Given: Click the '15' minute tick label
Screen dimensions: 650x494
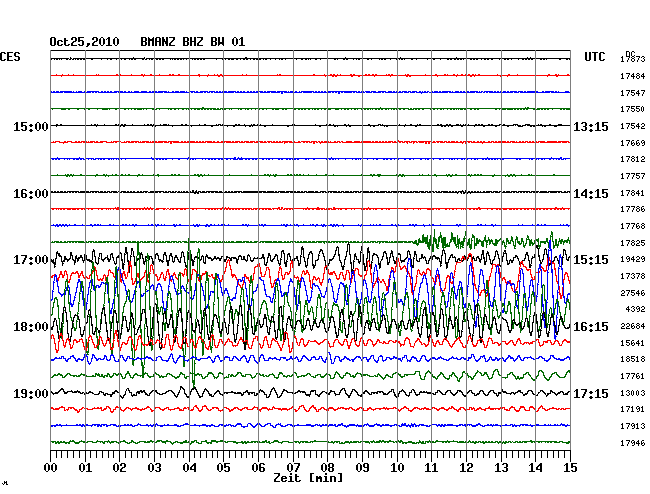Looking at the screenshot, I should 570,468.
